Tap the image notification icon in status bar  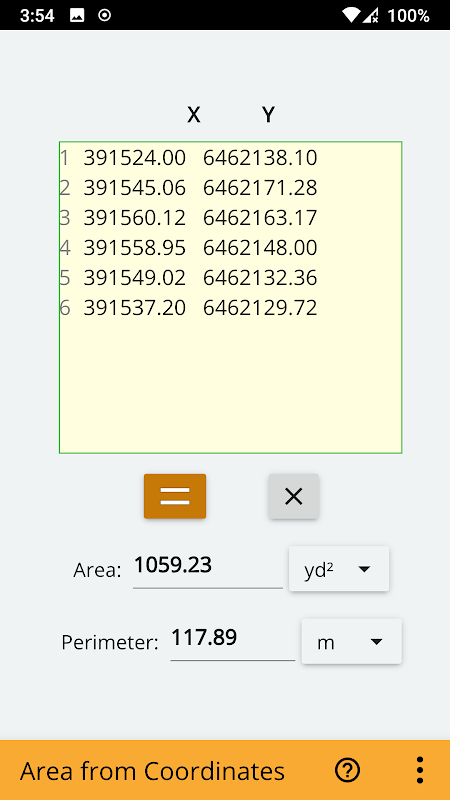pyautogui.click(x=77, y=16)
